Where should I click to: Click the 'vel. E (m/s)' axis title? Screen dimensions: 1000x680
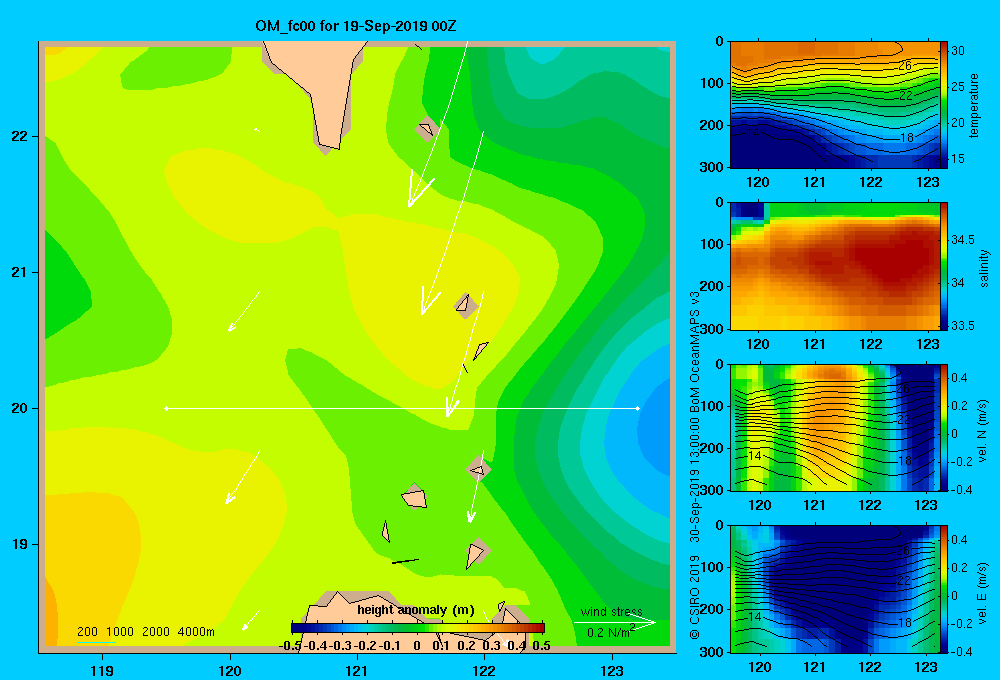click(x=983, y=593)
